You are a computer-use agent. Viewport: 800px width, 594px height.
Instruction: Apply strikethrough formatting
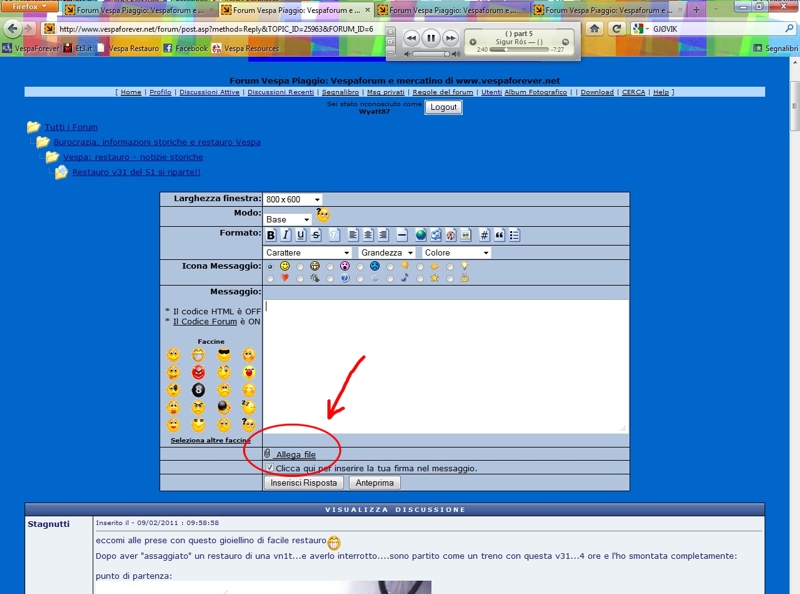point(316,235)
